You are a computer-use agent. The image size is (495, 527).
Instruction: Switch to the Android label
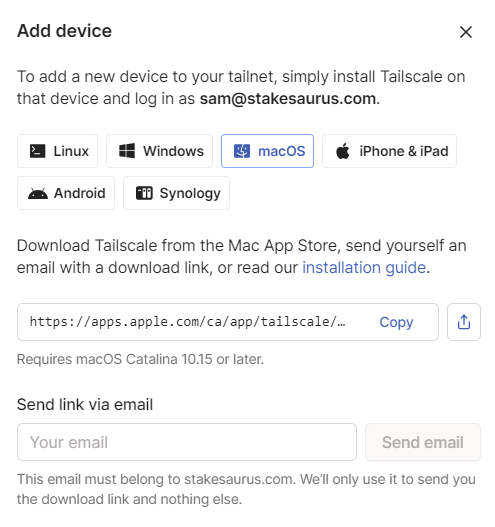[x=80, y=193]
